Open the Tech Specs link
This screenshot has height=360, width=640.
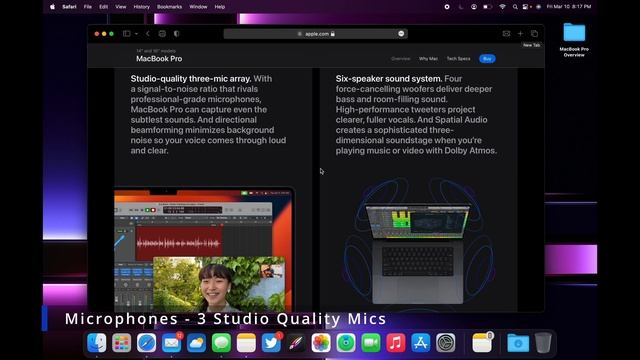(458, 59)
